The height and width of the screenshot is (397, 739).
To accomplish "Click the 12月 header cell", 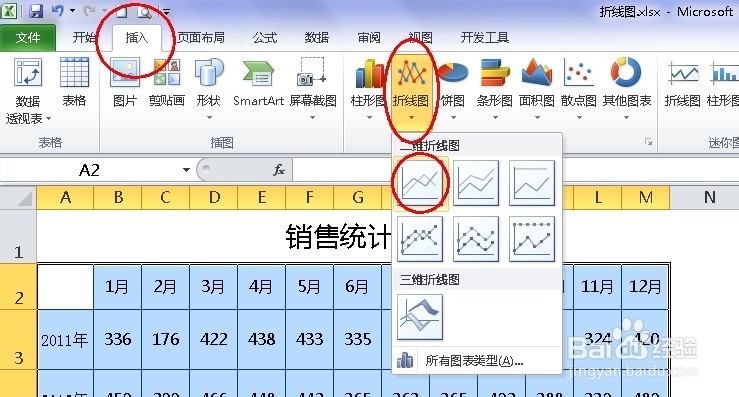I will click(x=645, y=287).
